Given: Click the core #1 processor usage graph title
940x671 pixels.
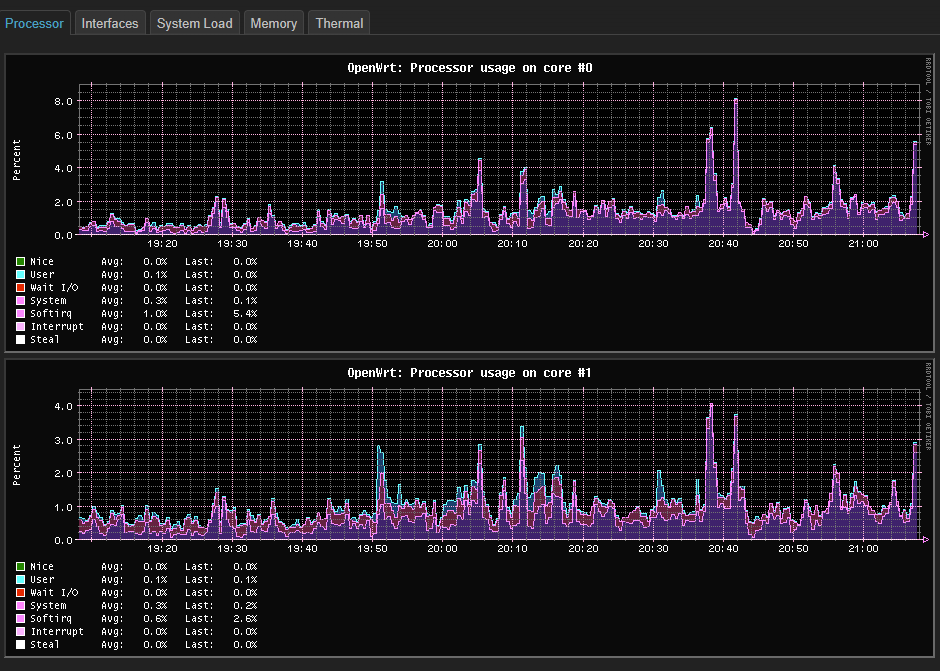Looking at the screenshot, I should [469, 373].
